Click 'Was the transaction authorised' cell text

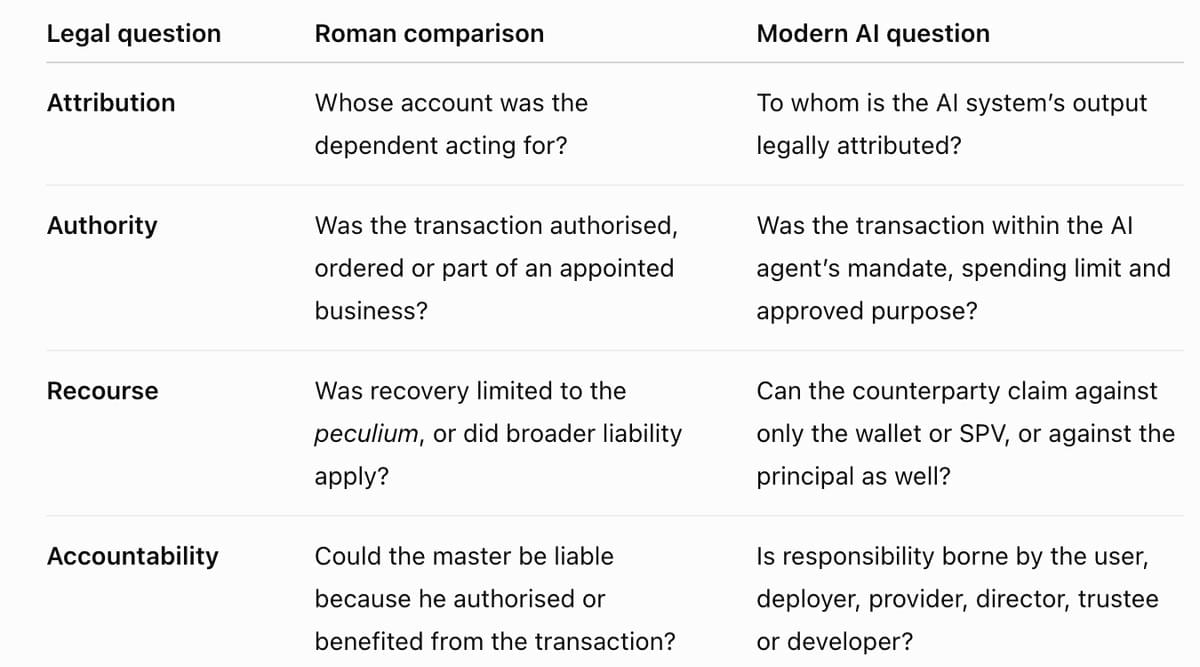pyautogui.click(x=496, y=225)
